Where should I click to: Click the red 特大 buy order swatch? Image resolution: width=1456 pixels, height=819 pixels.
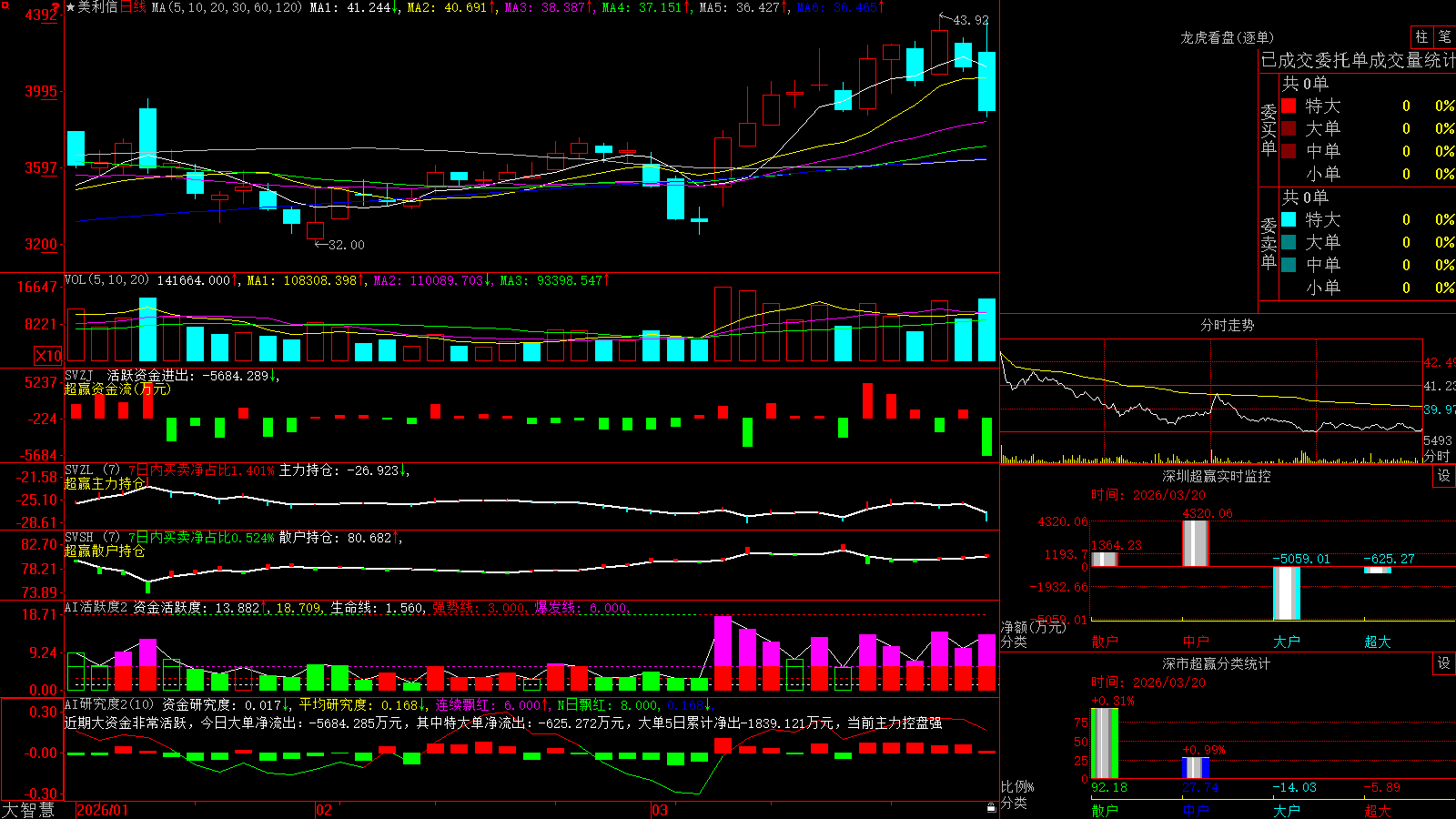pyautogui.click(x=1289, y=106)
